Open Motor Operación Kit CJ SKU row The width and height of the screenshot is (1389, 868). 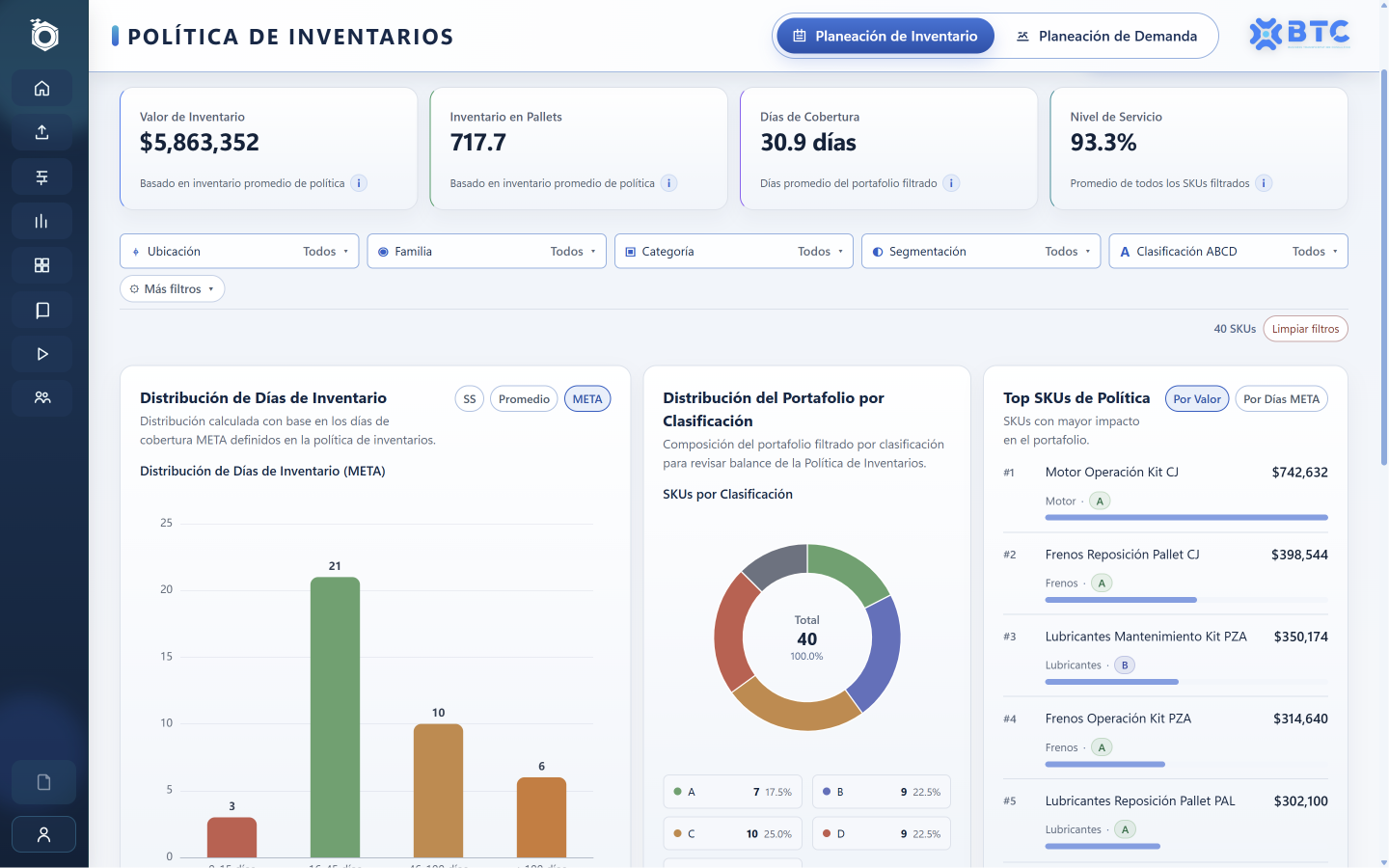pos(1165,492)
